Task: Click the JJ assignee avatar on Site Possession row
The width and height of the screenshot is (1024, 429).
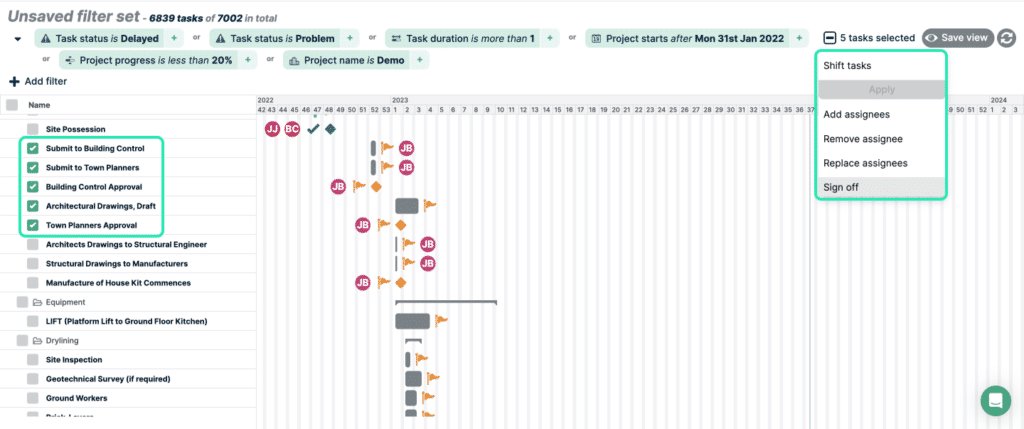Action: [272, 129]
